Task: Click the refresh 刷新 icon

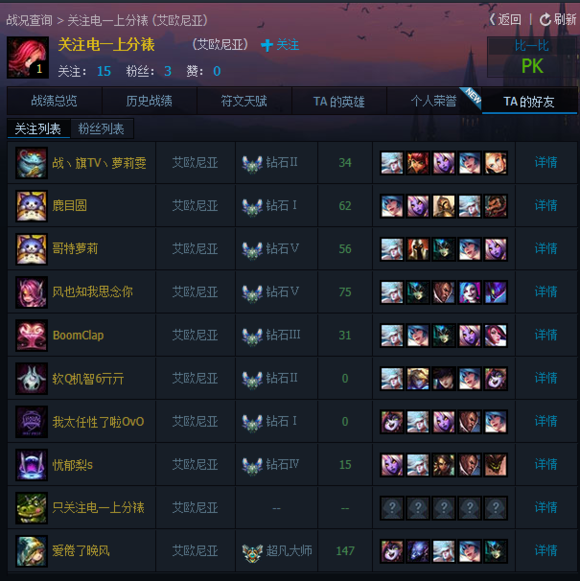Action: 545,20
